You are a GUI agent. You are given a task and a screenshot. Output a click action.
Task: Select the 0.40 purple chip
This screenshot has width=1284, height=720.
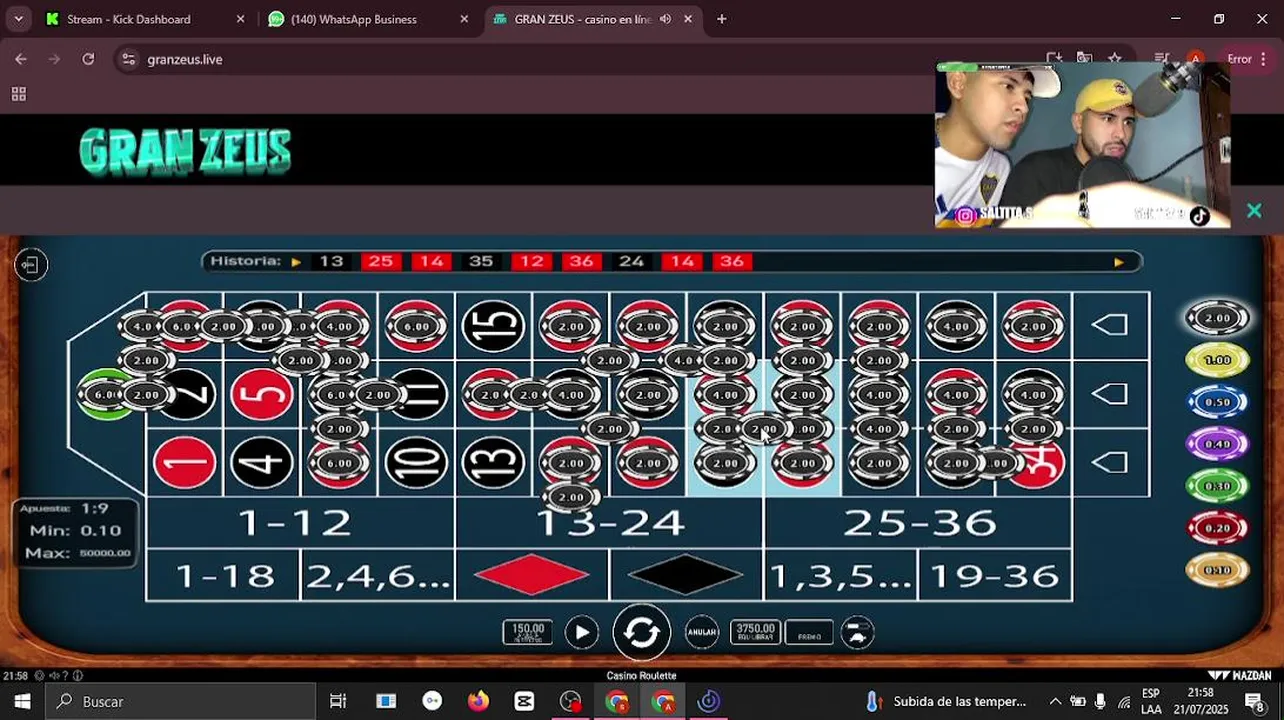click(x=1217, y=444)
